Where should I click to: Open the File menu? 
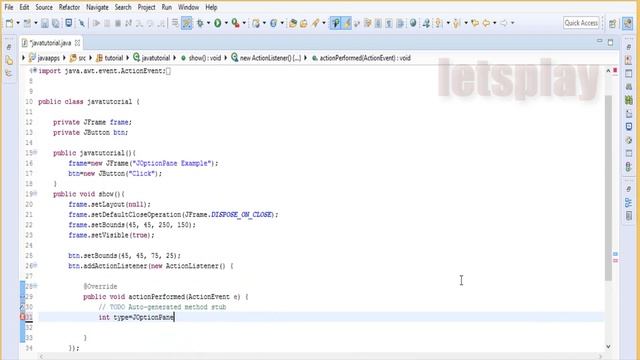point(9,7)
